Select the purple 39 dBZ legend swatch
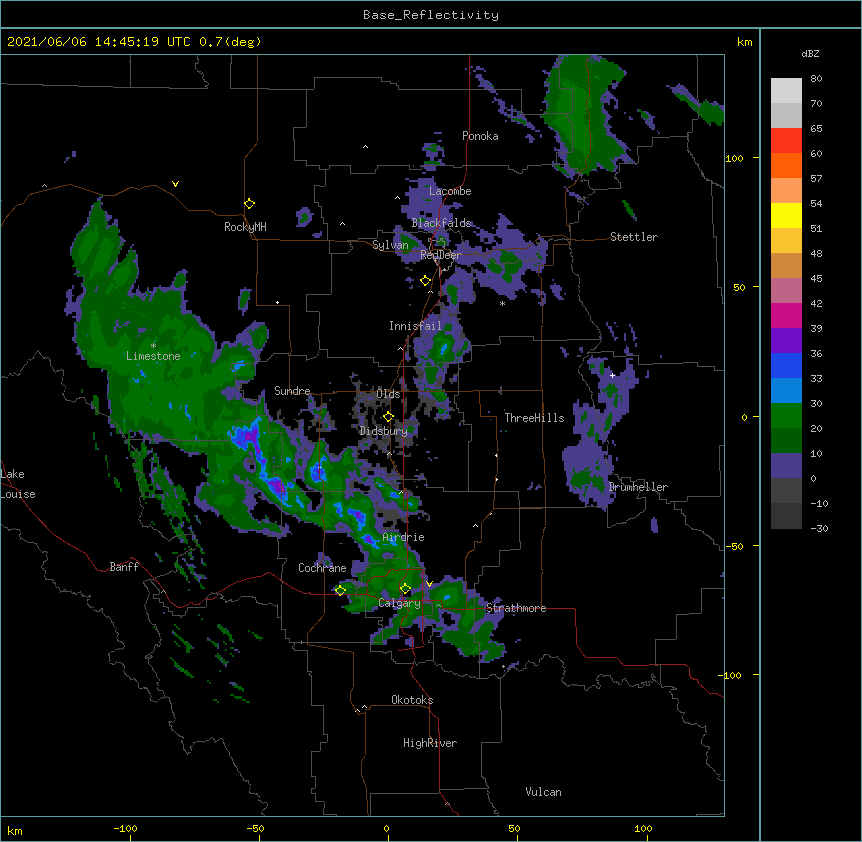Image resolution: width=862 pixels, height=842 pixels. [x=786, y=341]
